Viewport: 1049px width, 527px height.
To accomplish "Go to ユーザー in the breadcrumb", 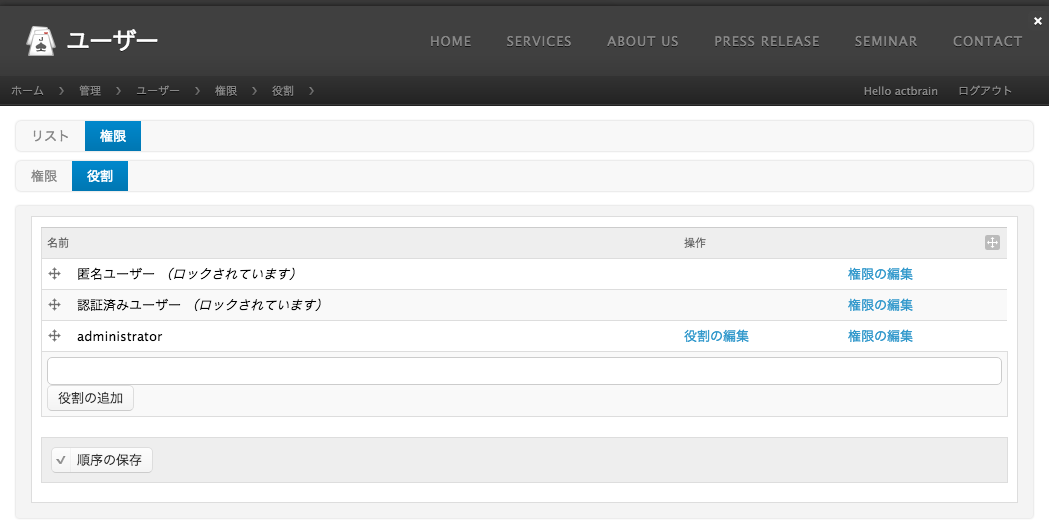I will pyautogui.click(x=158, y=91).
